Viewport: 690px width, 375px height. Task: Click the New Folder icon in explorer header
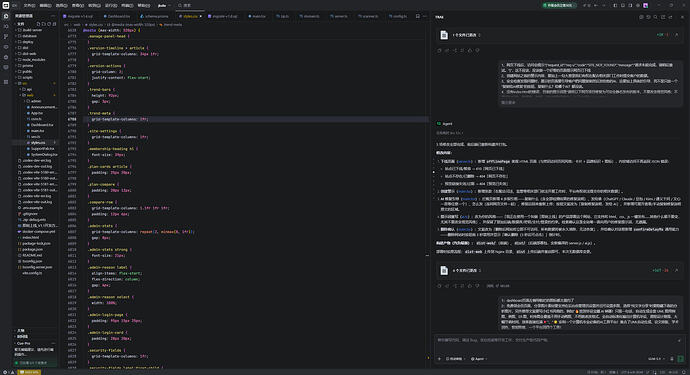(44, 24)
